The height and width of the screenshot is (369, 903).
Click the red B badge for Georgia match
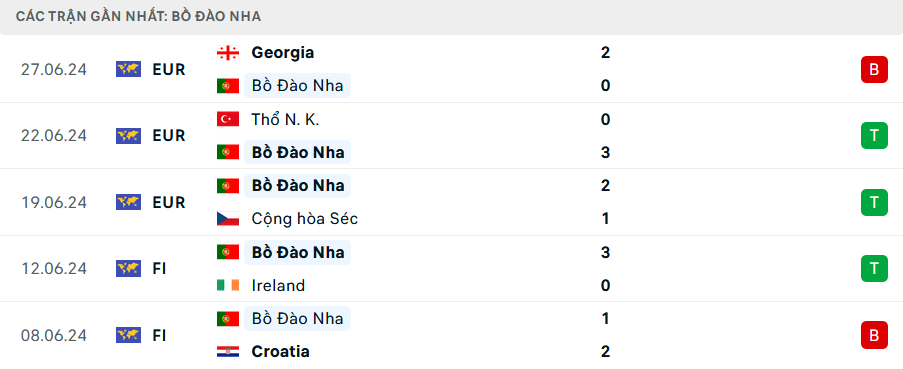point(874,70)
